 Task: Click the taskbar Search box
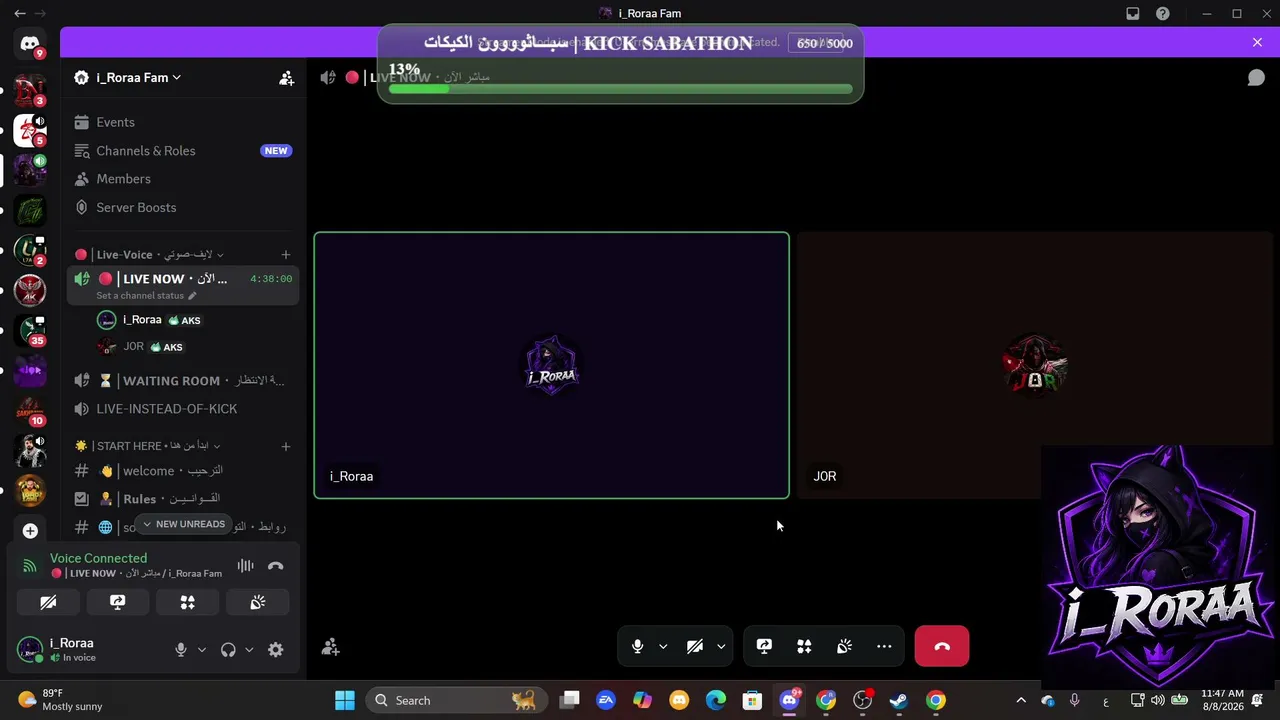[456, 700]
